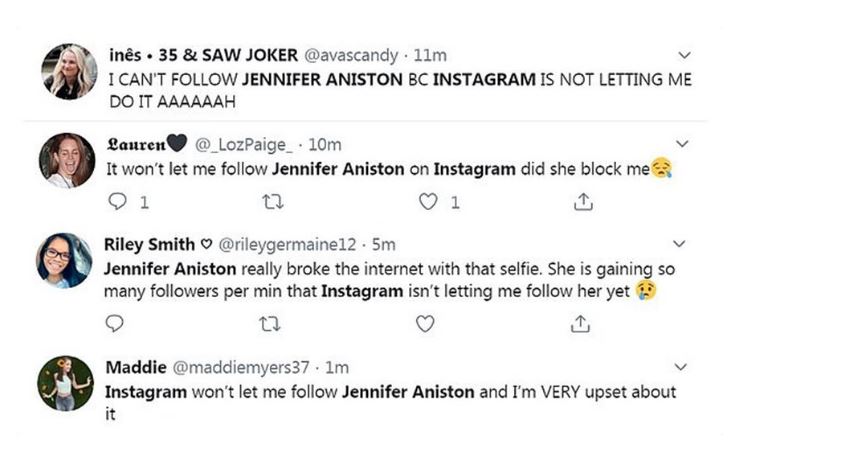Share Lauren's tweet
Screen dimensions: 868x461
tap(583, 202)
